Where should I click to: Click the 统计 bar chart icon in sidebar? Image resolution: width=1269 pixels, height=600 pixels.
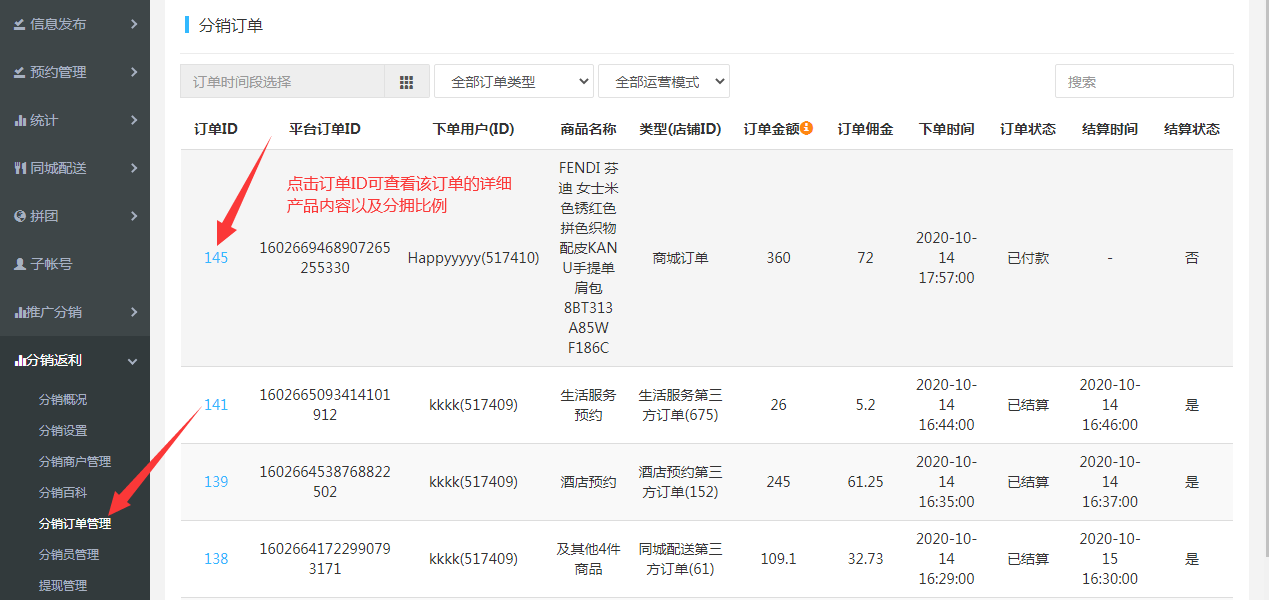(20, 120)
